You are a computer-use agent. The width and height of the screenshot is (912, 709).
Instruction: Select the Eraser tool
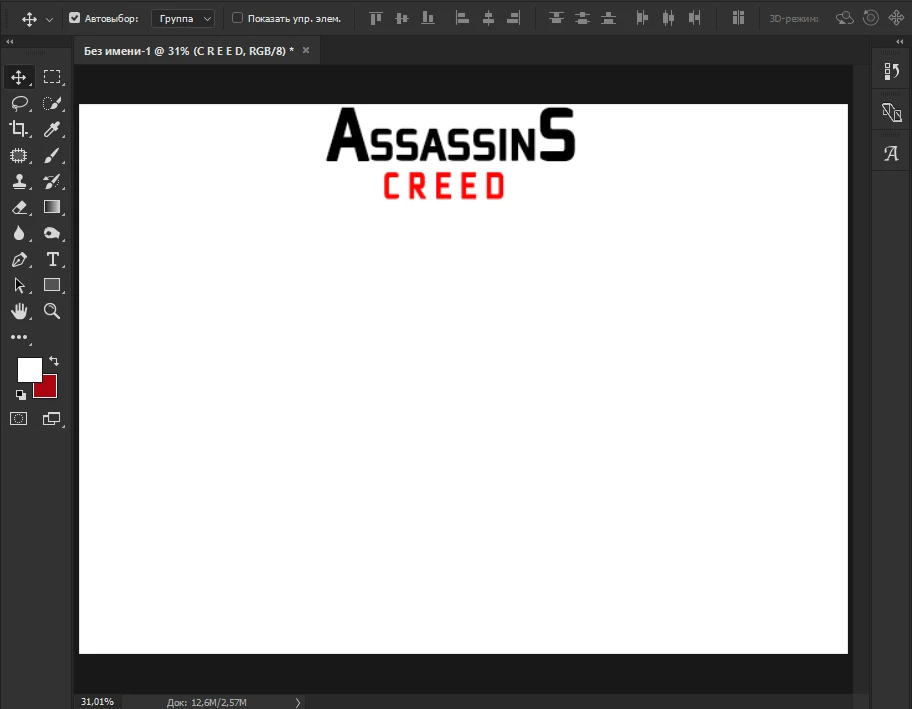(x=18, y=207)
